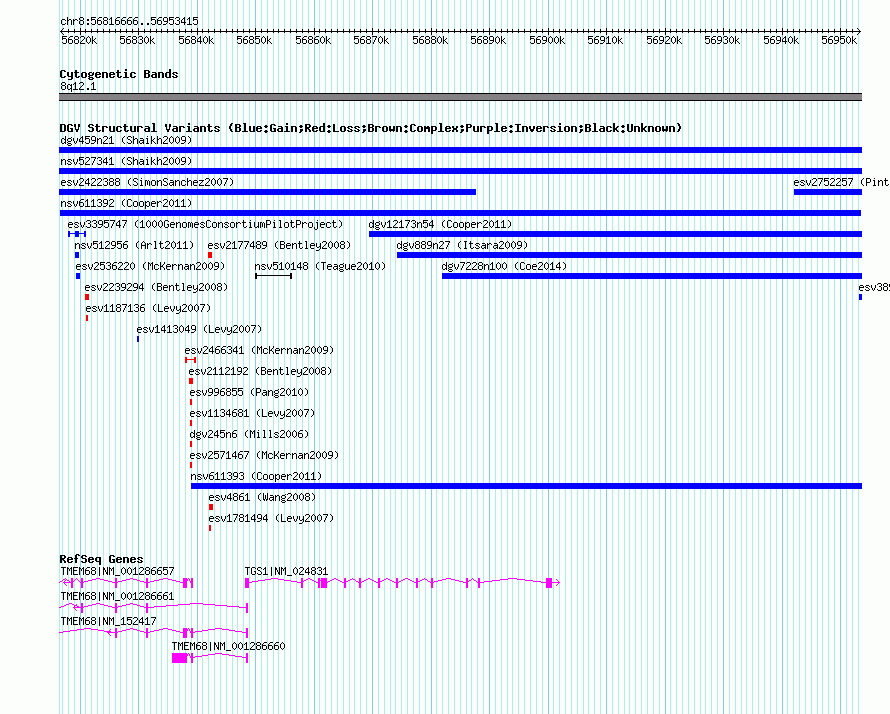
Task: Click the esv1187136 (Levy2007) label
Action: pyautogui.click(x=148, y=308)
